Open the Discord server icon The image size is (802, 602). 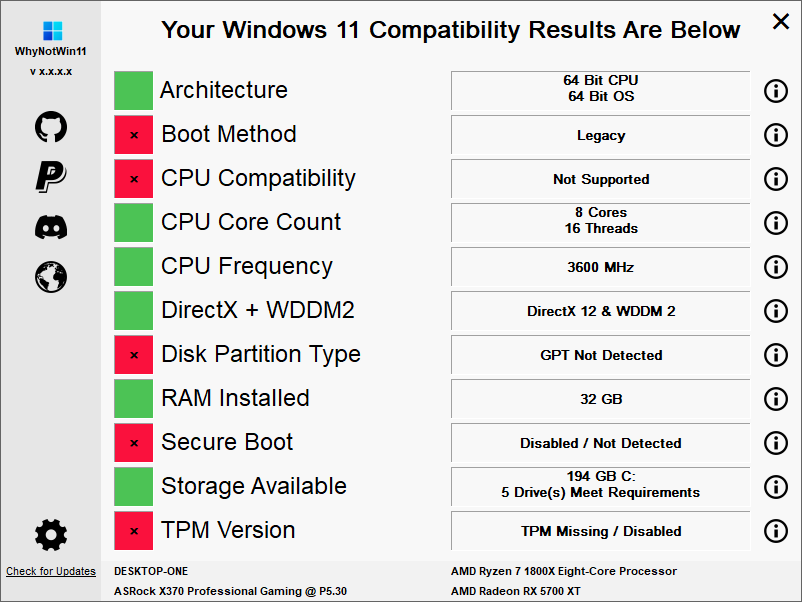(51, 227)
